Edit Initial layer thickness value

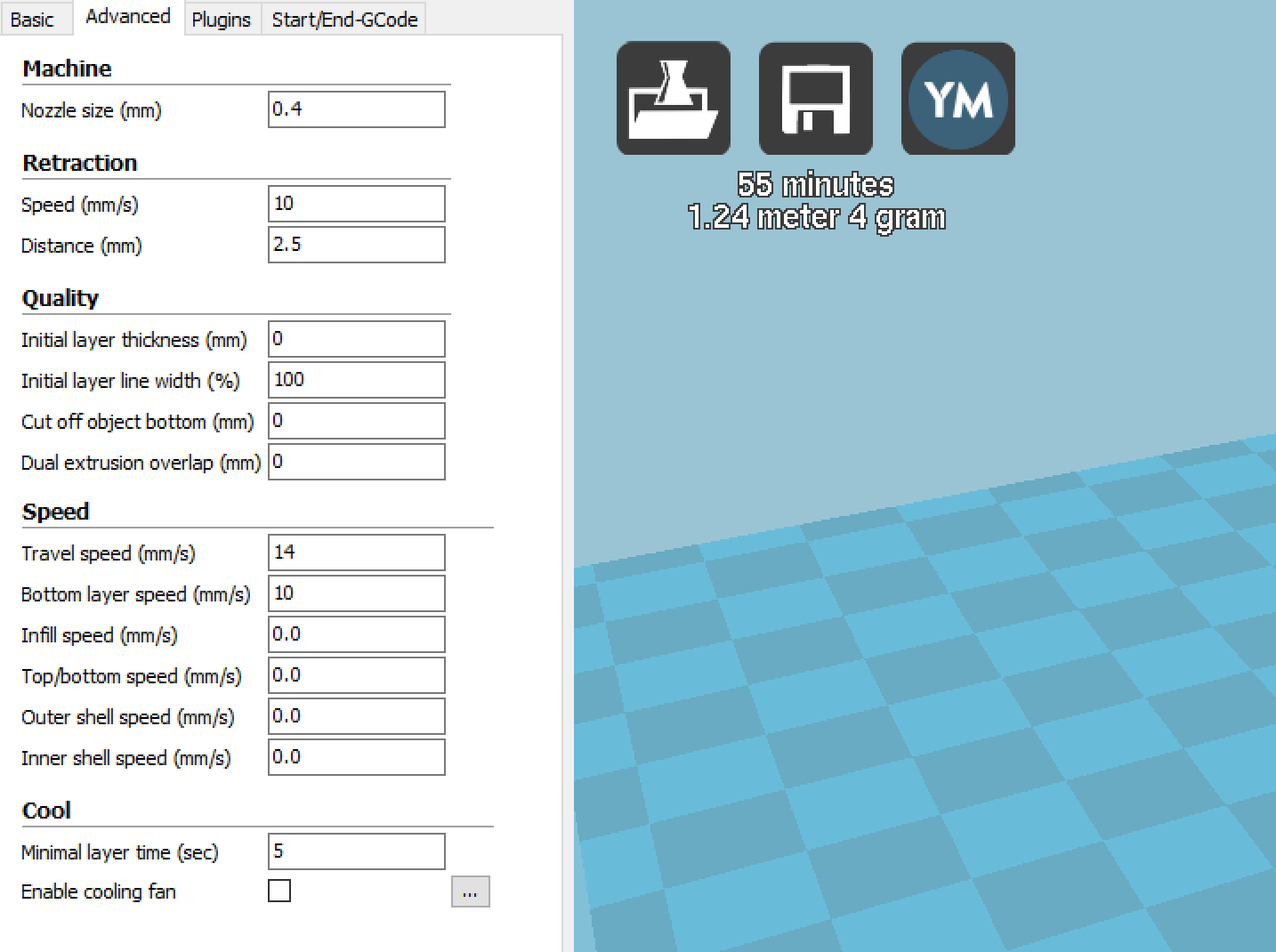[355, 339]
